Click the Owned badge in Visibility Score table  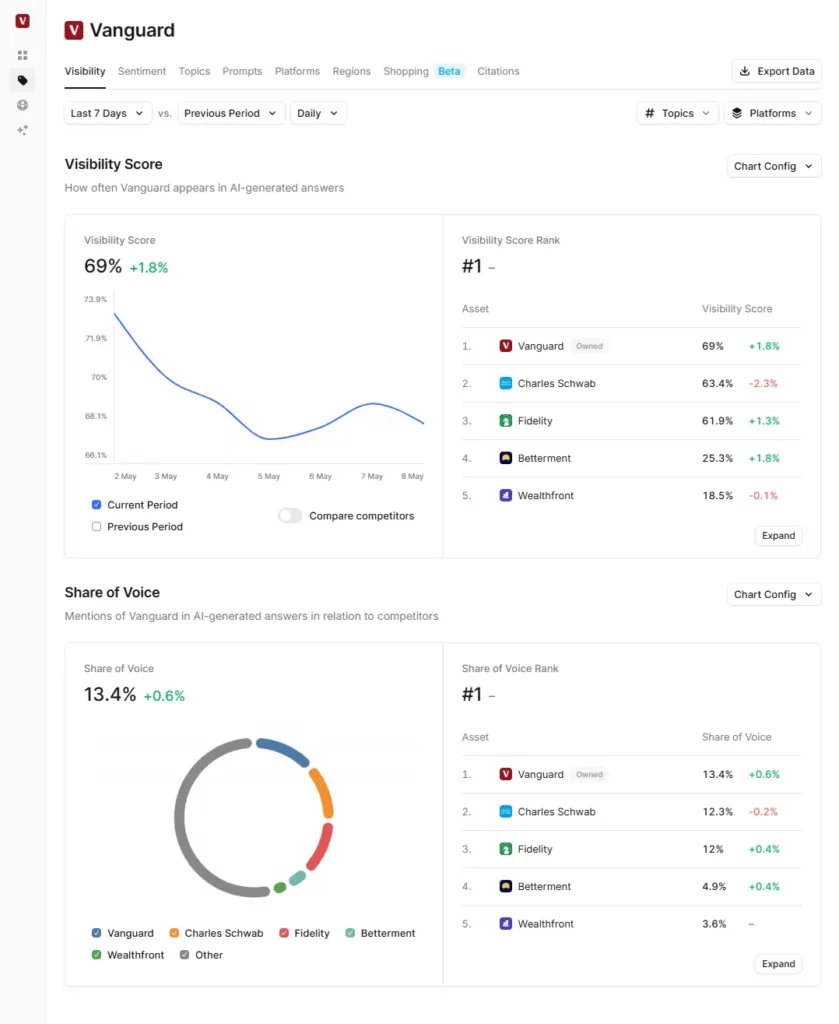coord(589,346)
